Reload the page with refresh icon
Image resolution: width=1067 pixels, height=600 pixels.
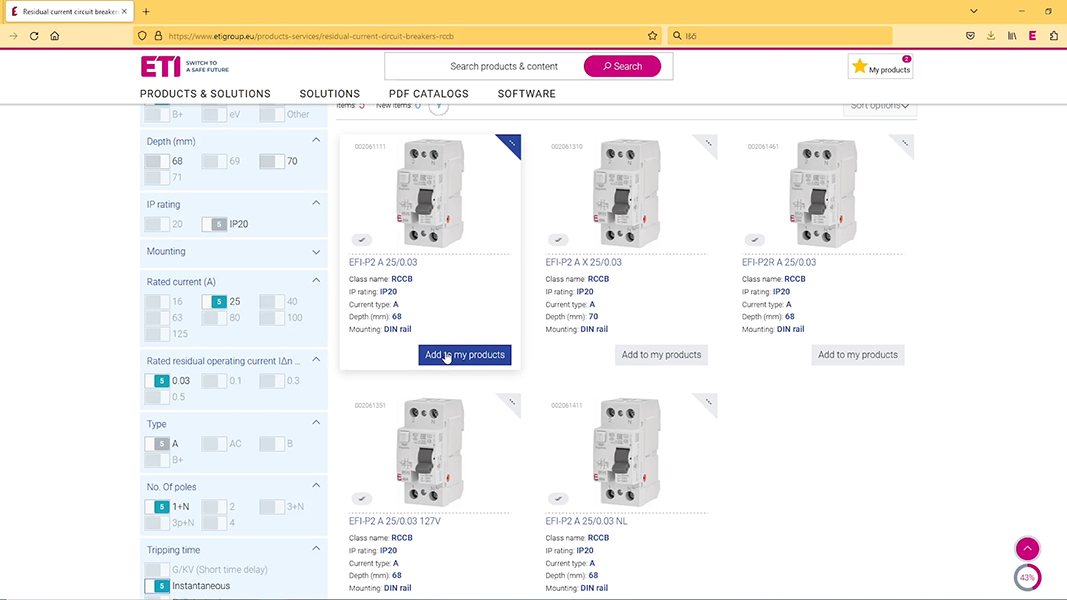coord(34,36)
